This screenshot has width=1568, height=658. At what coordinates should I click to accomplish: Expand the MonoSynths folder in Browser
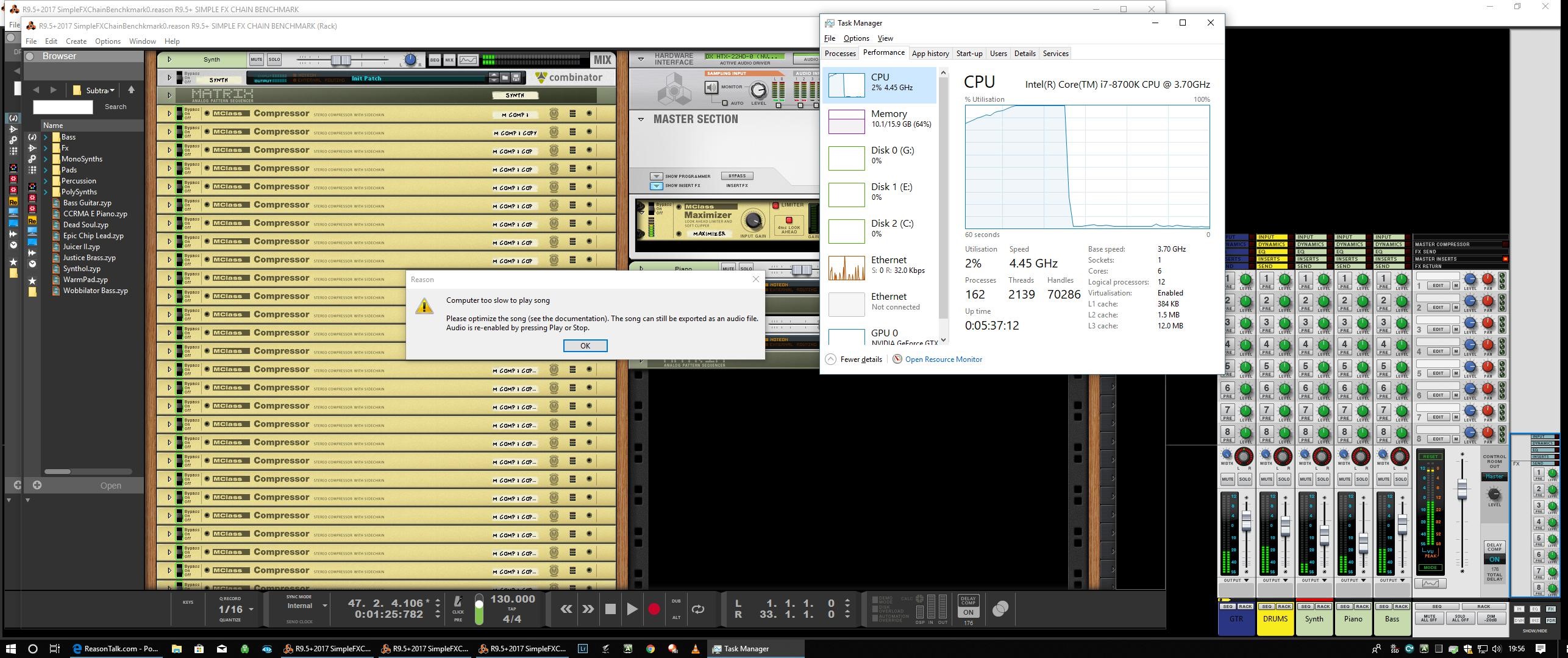(x=46, y=159)
